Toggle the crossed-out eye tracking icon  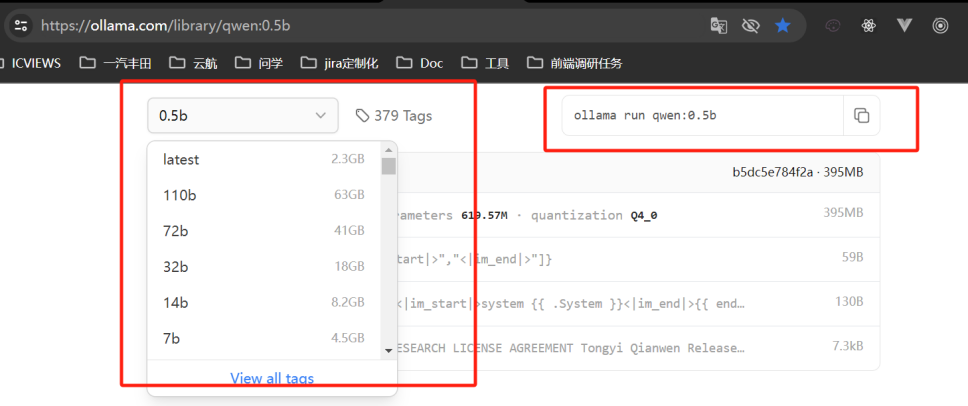(x=751, y=25)
